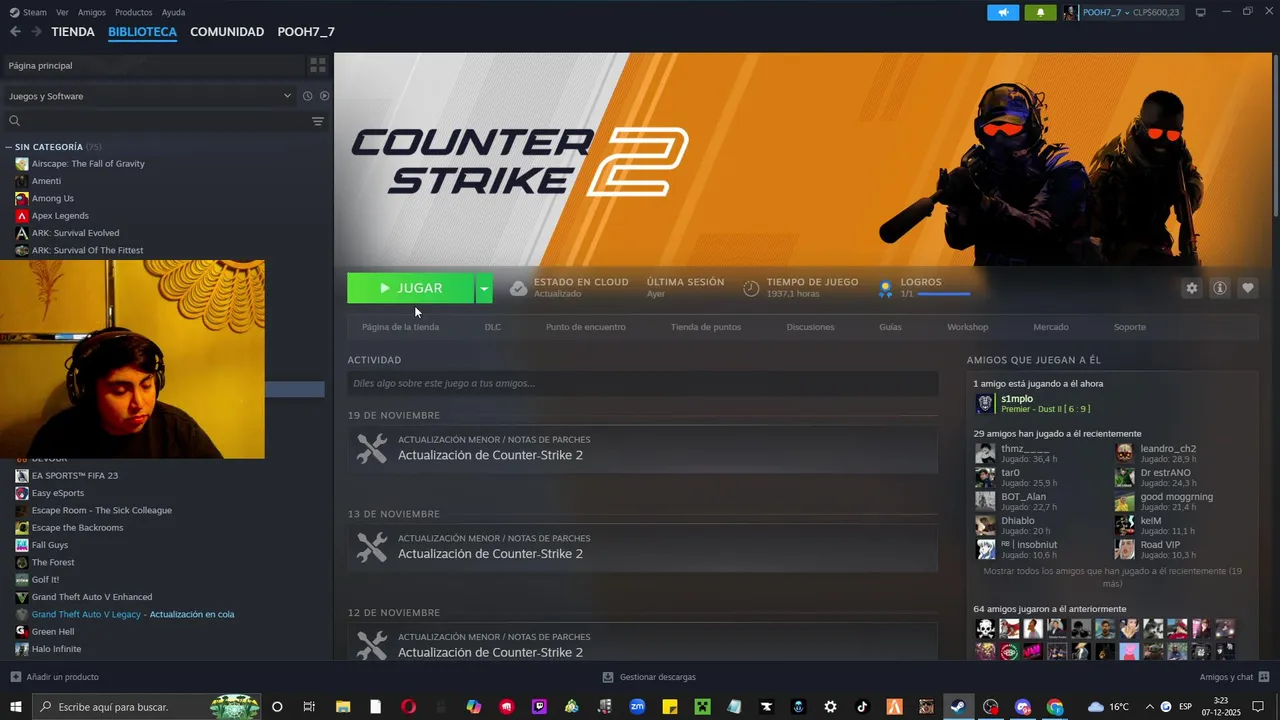The height and width of the screenshot is (720, 1280).
Task: Add Counter-Strike 2 to favorites heart
Action: click(1248, 288)
